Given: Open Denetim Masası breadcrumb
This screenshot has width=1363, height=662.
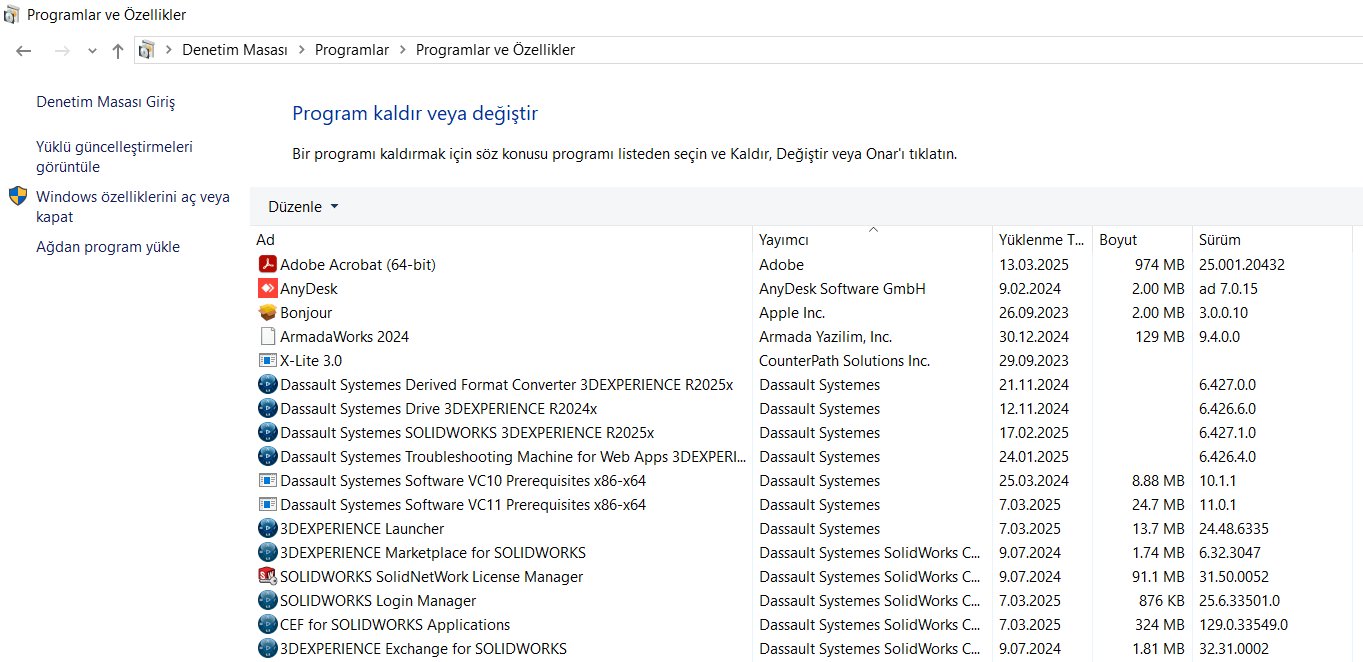Looking at the screenshot, I should click(x=235, y=50).
